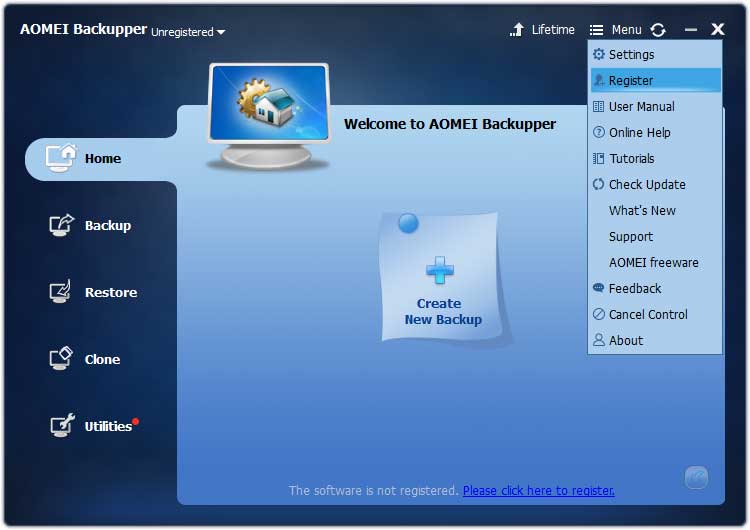750x530 pixels.
Task: Go to the Home tab label
Action: click(103, 158)
